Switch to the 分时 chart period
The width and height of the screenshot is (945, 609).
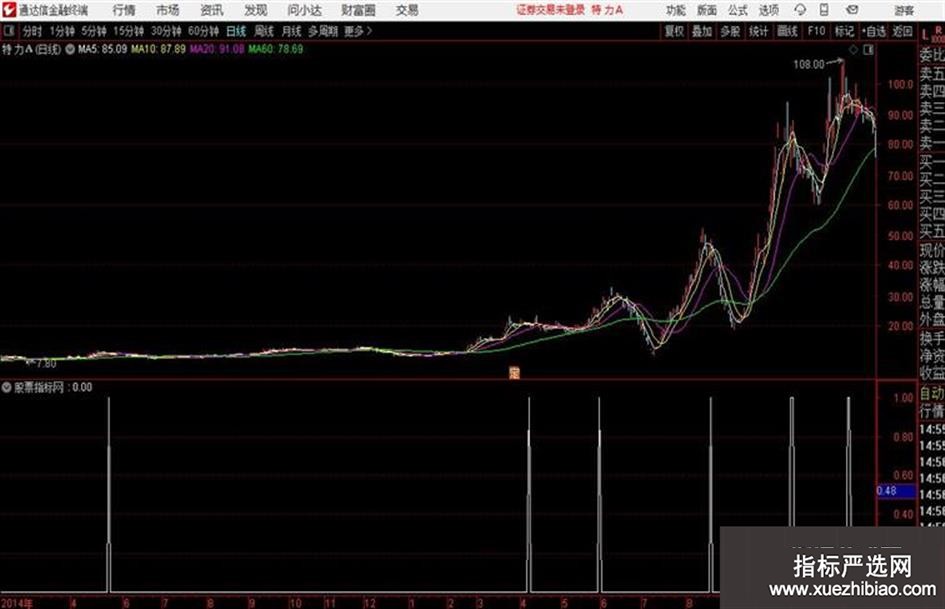coord(32,31)
